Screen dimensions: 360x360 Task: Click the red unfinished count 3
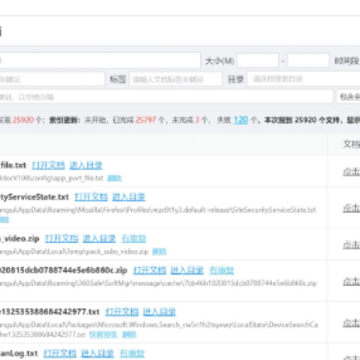pyautogui.click(x=197, y=120)
